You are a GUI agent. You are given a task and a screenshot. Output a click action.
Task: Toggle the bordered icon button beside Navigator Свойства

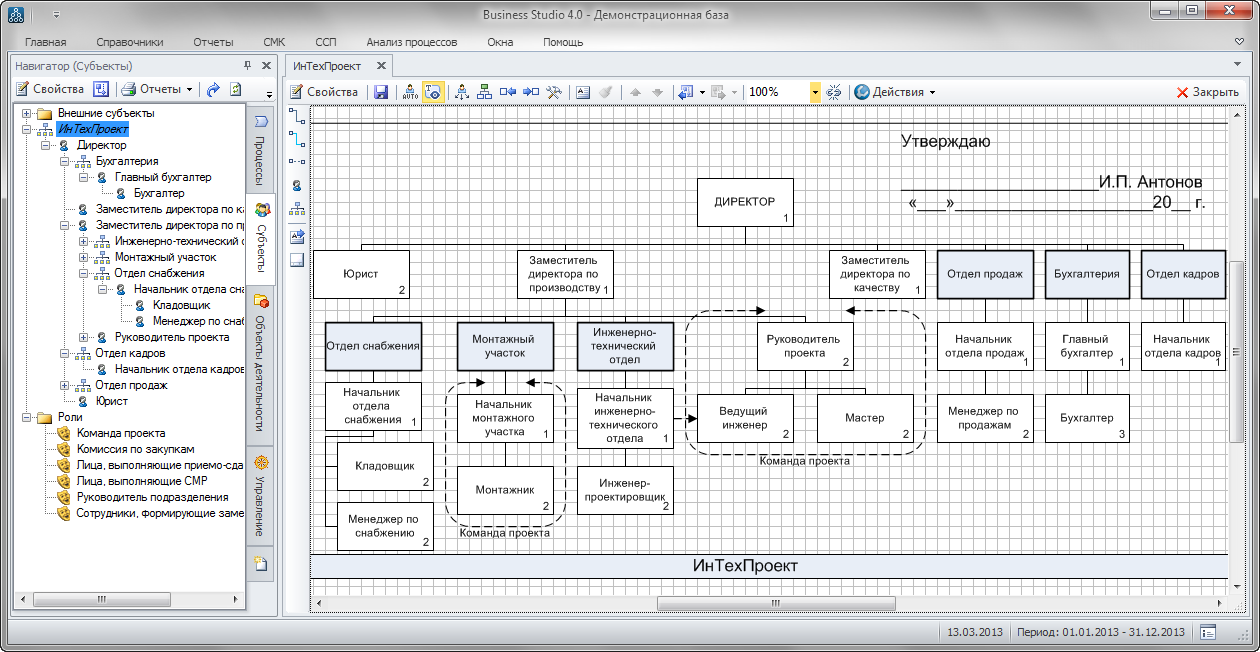pyautogui.click(x=101, y=89)
